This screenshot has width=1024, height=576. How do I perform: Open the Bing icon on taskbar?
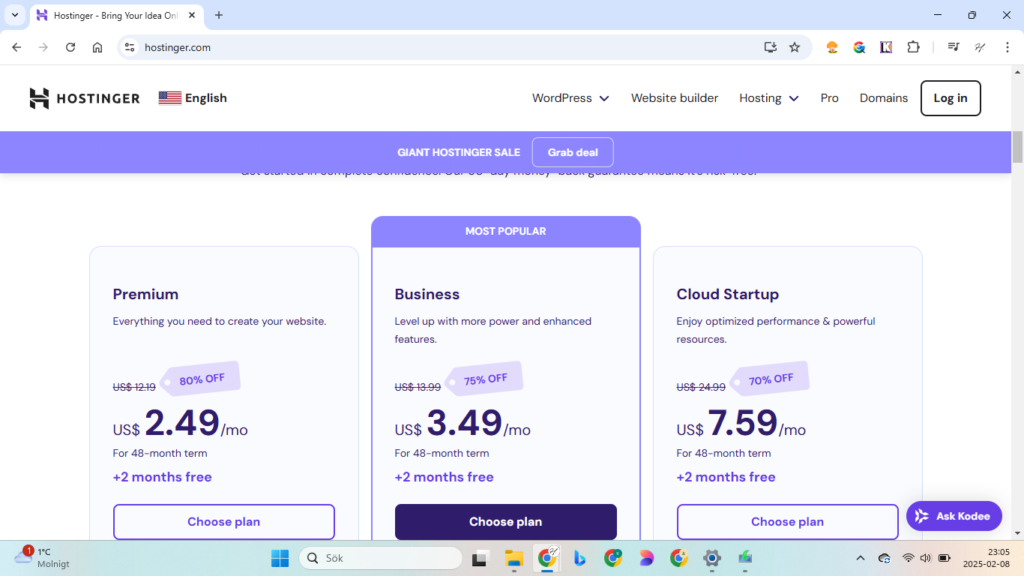[x=579, y=558]
